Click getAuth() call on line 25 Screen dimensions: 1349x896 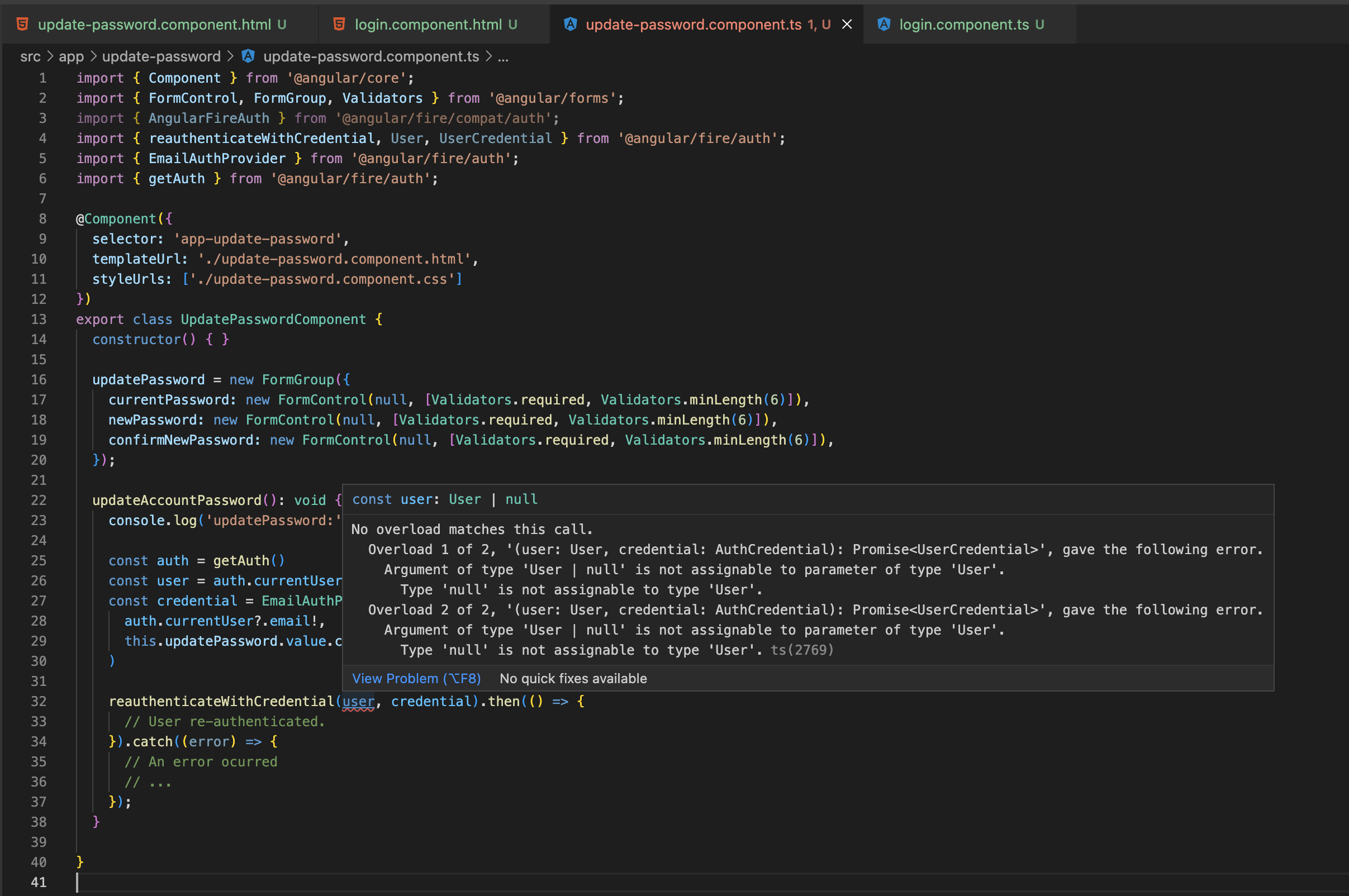click(x=249, y=561)
